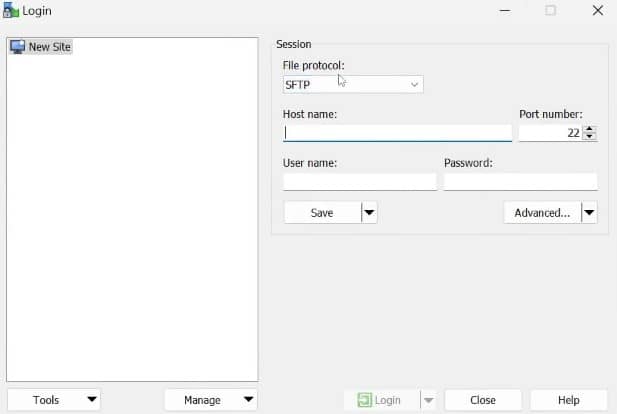Expand the arrow beside Advanced...
617x414 pixels.
click(x=589, y=212)
